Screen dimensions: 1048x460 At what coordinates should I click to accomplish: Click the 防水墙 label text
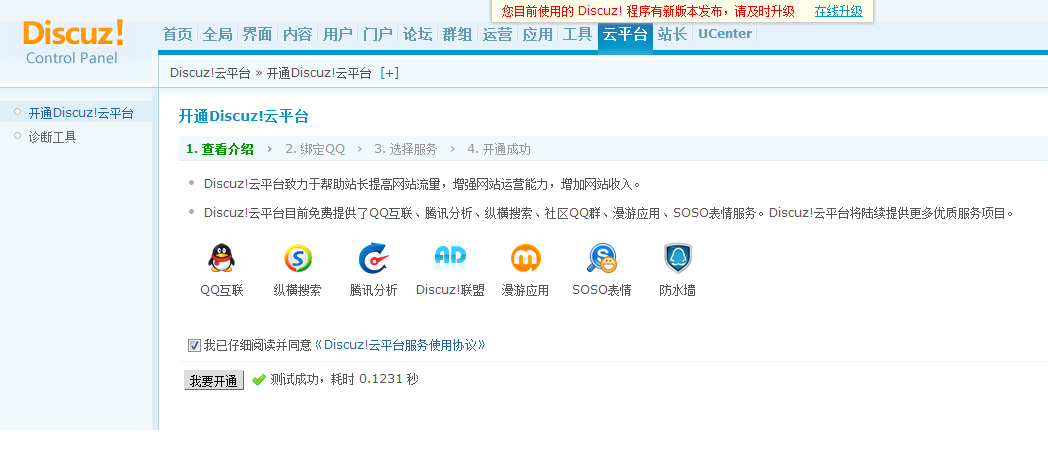pyautogui.click(x=677, y=290)
